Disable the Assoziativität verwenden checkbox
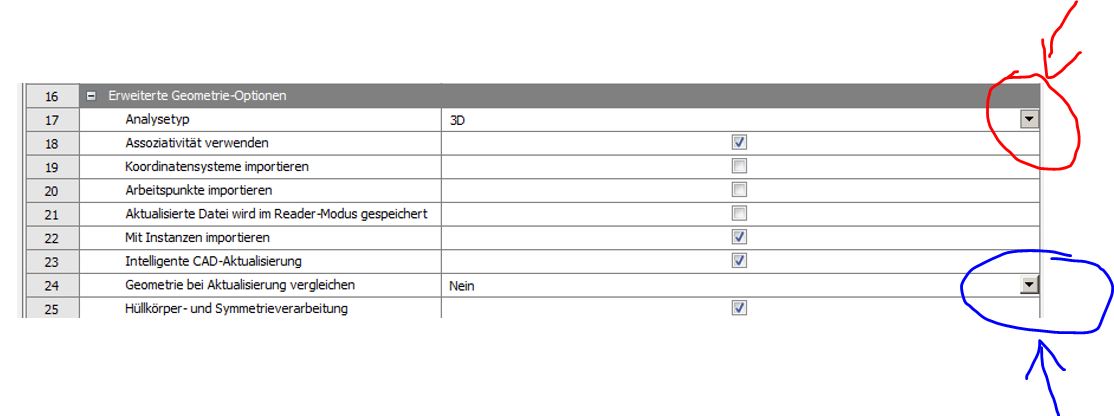The width and height of the screenshot is (1114, 416). tap(739, 143)
